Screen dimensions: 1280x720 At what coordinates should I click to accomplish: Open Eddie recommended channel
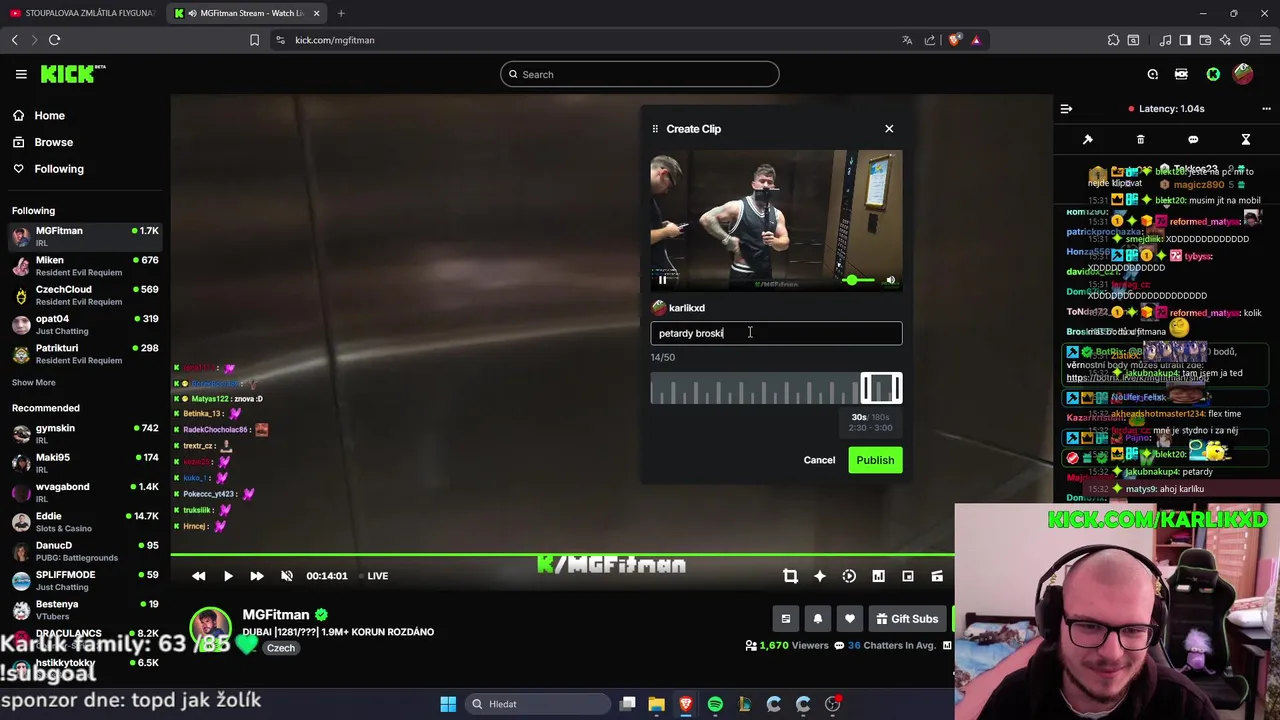click(x=85, y=522)
